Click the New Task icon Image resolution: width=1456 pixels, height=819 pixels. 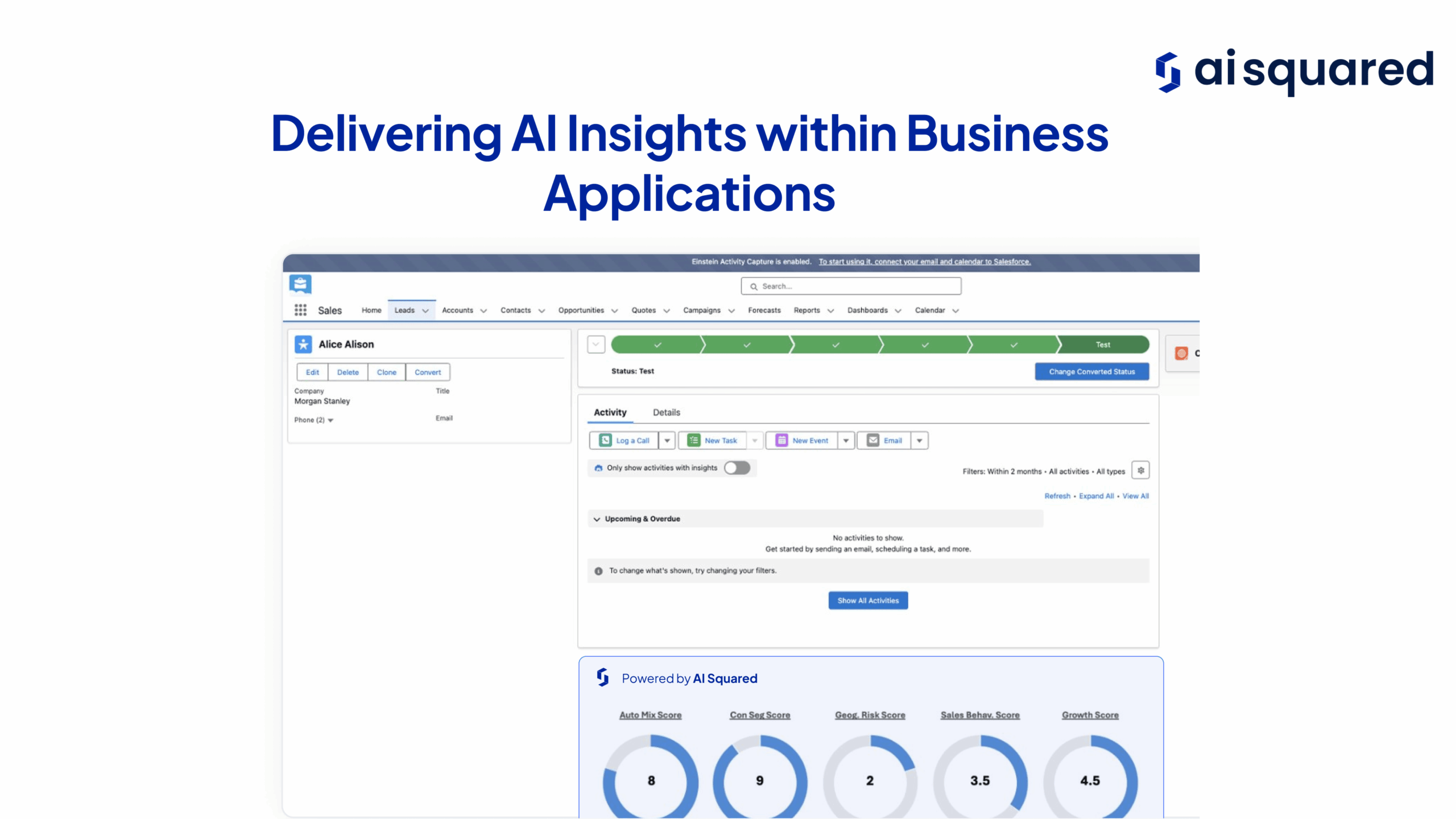[x=694, y=440]
